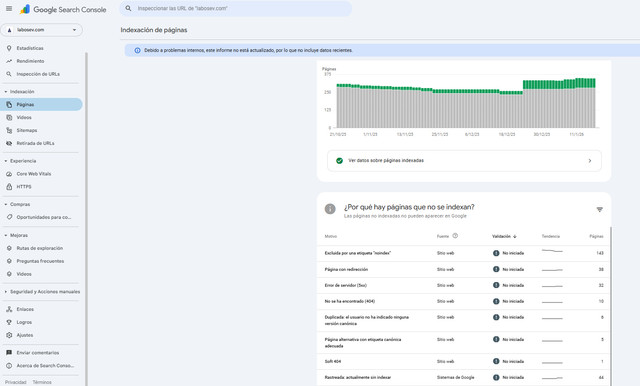This screenshot has width=640, height=386.
Task: Open Sitemaps in the sidebar
Action: (x=27, y=131)
